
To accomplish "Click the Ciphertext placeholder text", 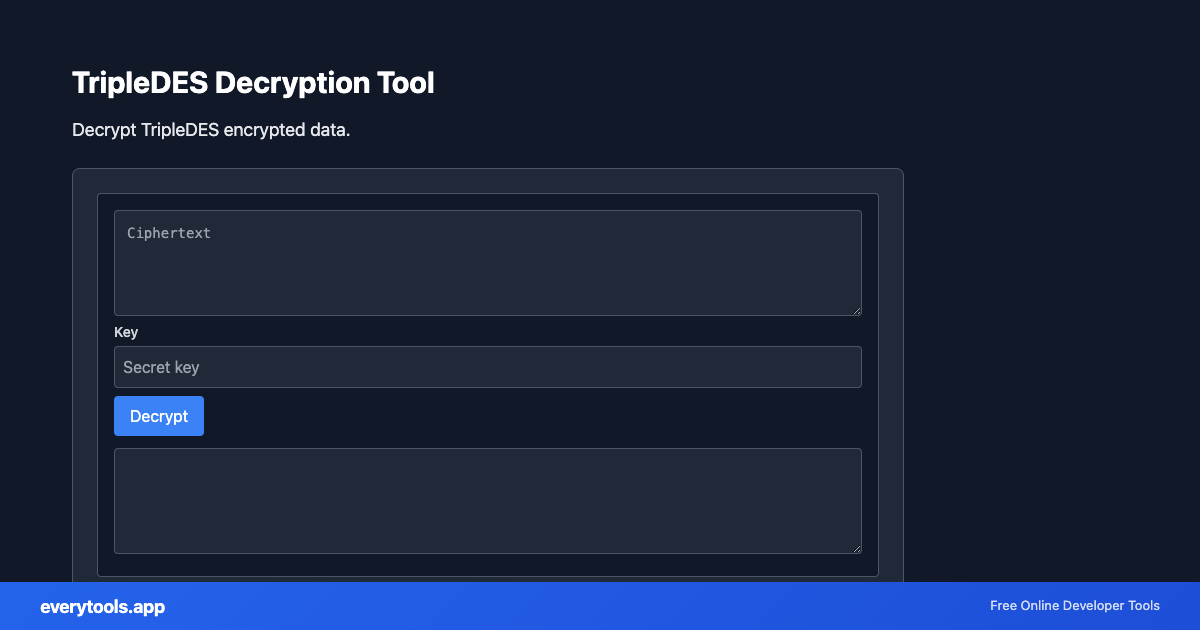I will (168, 232).
